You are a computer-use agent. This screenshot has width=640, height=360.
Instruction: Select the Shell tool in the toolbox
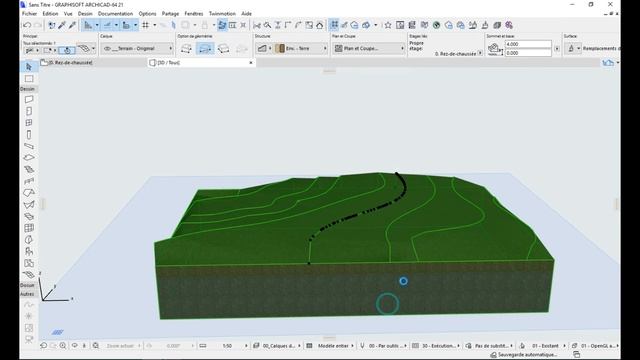point(29,204)
